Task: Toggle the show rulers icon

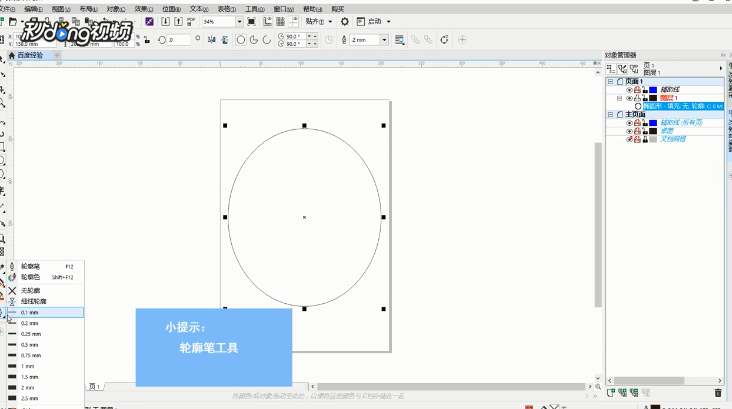Action: (267, 21)
